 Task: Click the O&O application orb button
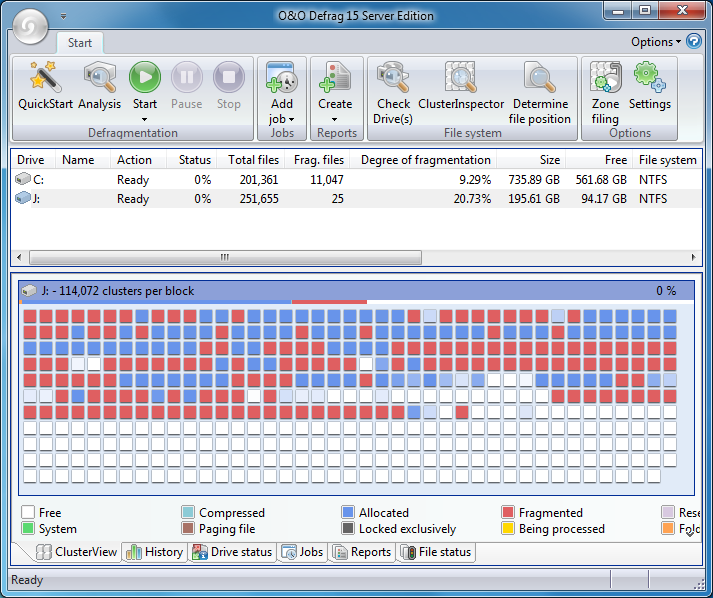pos(30,27)
